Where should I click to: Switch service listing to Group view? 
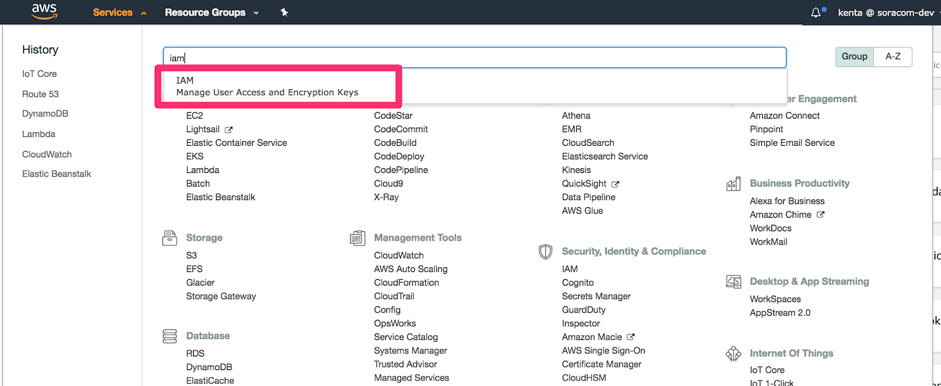854,56
